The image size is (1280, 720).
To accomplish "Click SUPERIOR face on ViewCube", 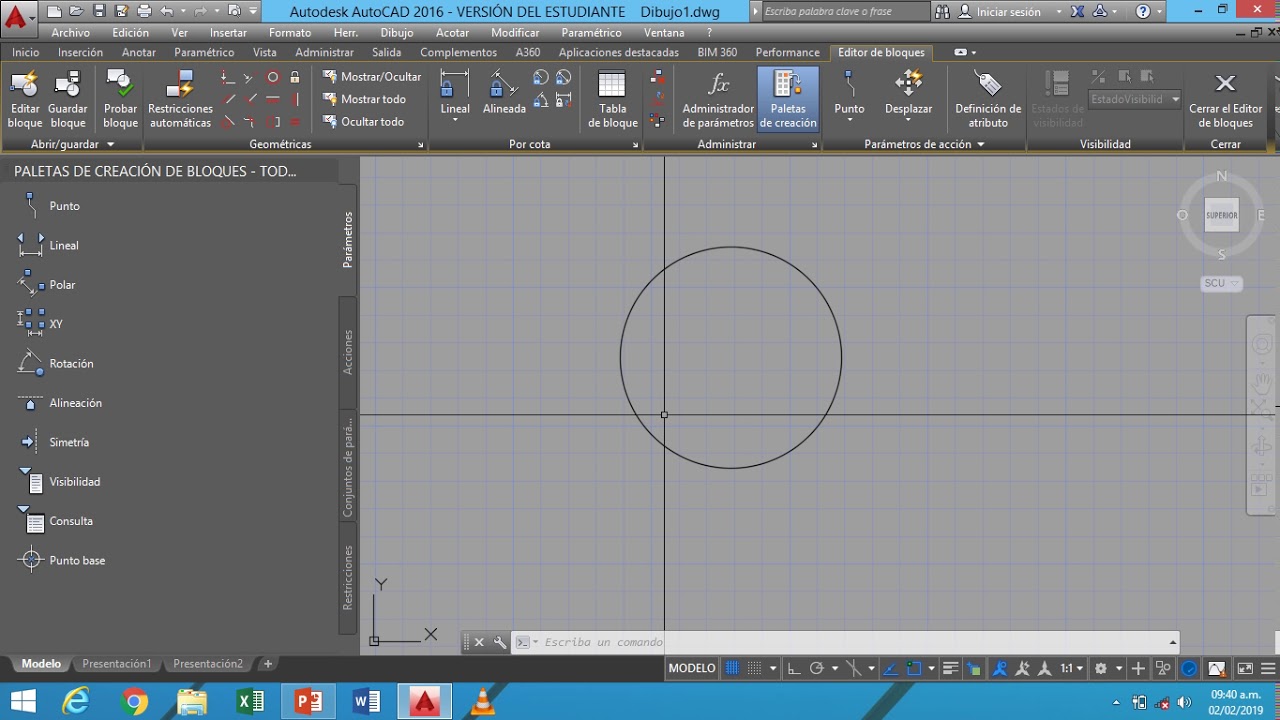I will click(1221, 215).
